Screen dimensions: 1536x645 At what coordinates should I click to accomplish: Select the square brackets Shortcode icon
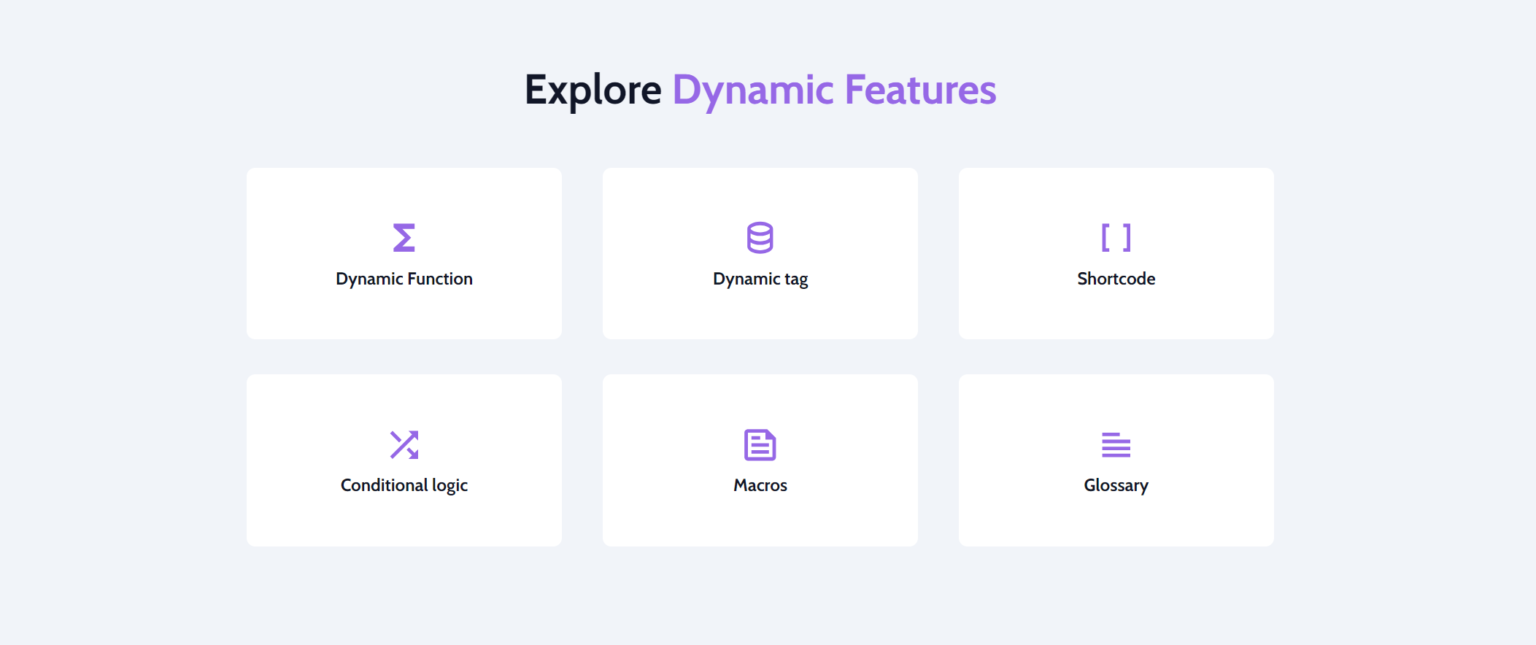pyautogui.click(x=1116, y=238)
